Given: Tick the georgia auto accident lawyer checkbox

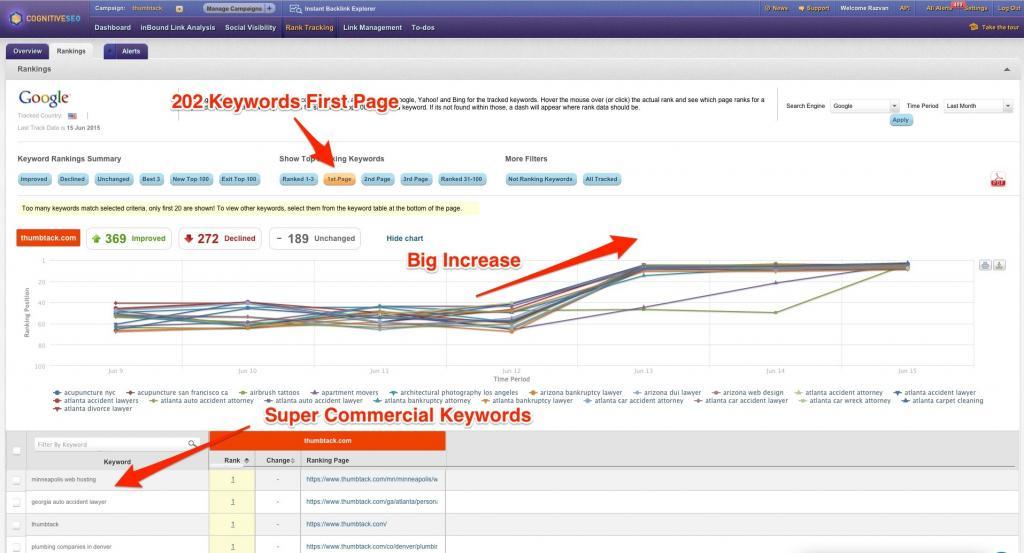Looking at the screenshot, I should [x=15, y=502].
